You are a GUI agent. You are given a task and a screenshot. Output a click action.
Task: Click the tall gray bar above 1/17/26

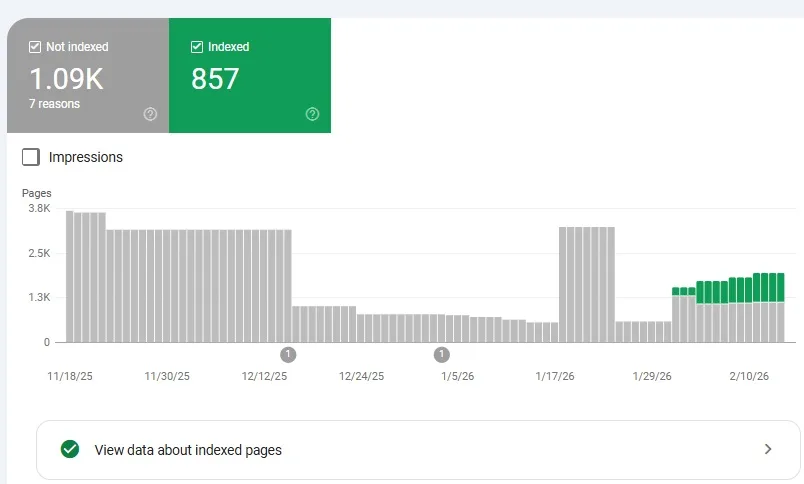565,285
